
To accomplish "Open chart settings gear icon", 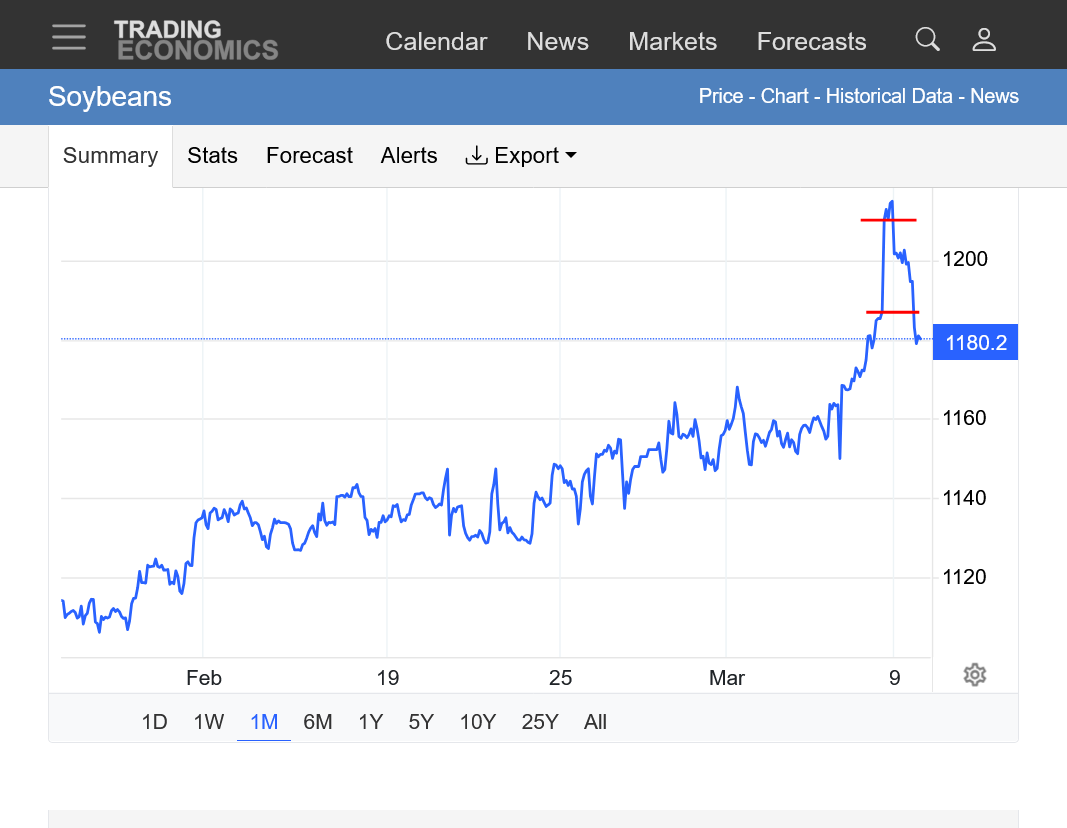I will point(975,675).
